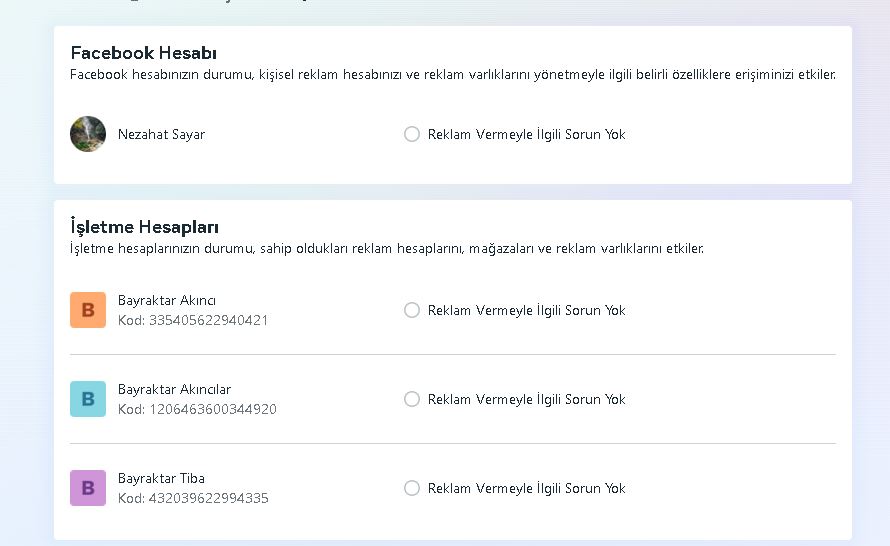Image resolution: width=890 pixels, height=546 pixels.
Task: Open the Bayraktar Akıncı business account name
Action: (167, 300)
